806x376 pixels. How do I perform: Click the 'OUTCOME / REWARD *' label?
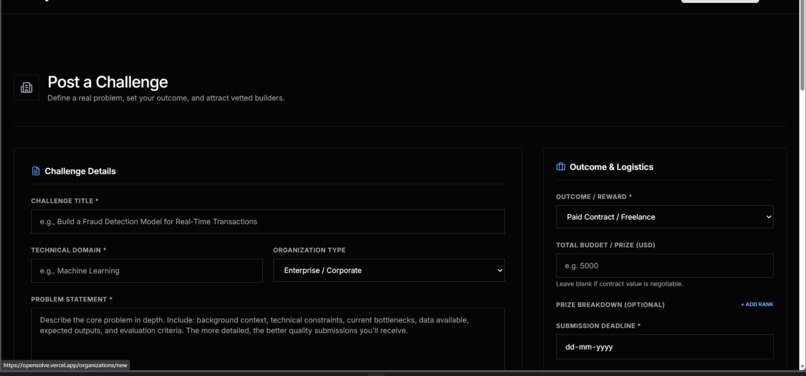coord(594,196)
